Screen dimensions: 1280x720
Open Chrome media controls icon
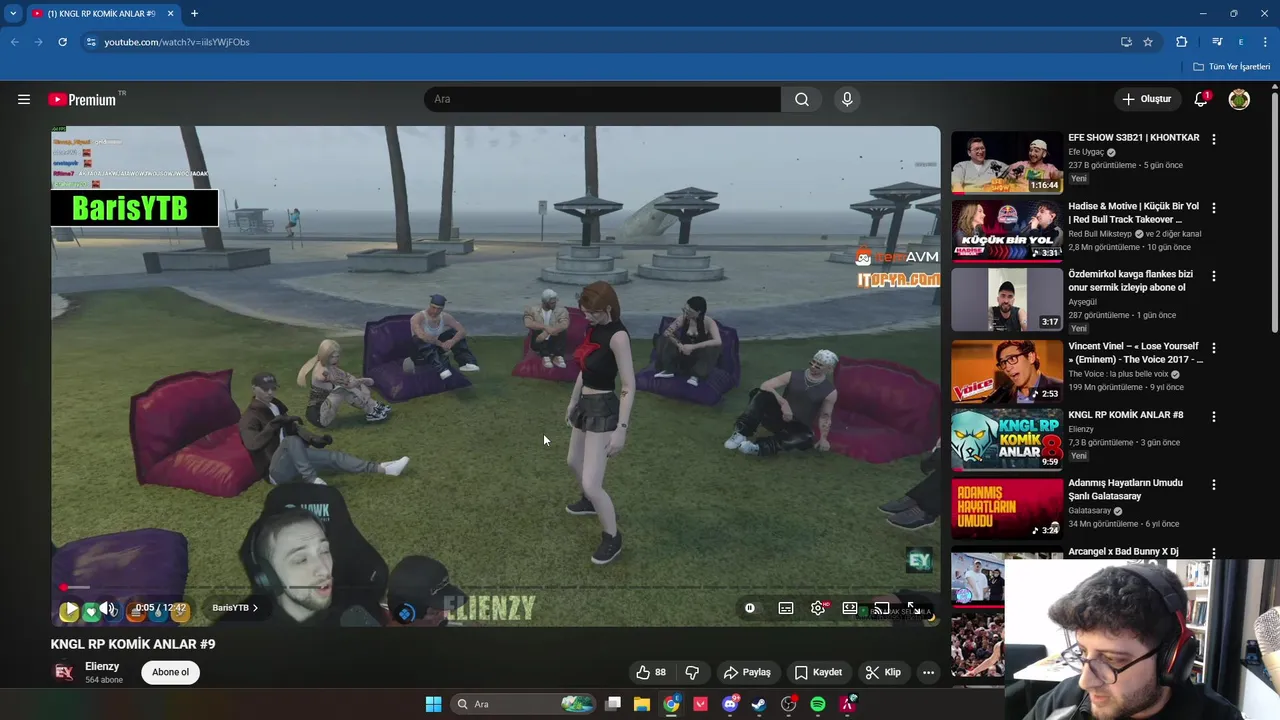click(1217, 42)
